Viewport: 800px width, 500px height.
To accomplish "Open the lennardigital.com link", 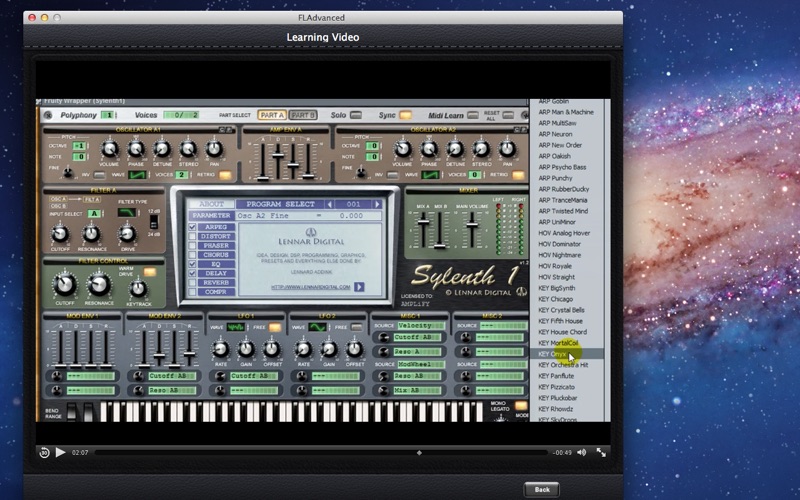I will tap(311, 287).
